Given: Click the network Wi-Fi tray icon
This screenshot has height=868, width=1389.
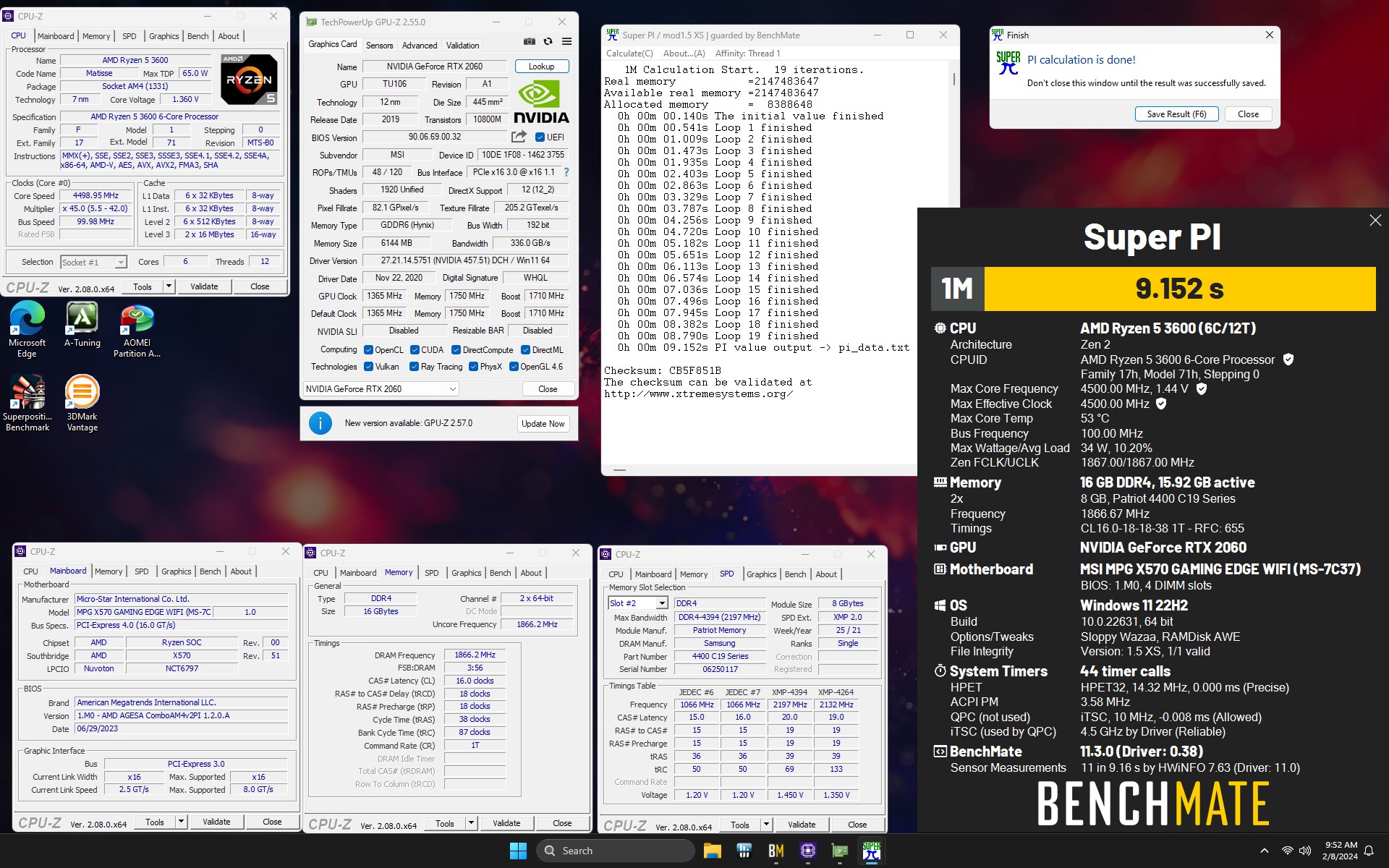Looking at the screenshot, I should [1287, 851].
